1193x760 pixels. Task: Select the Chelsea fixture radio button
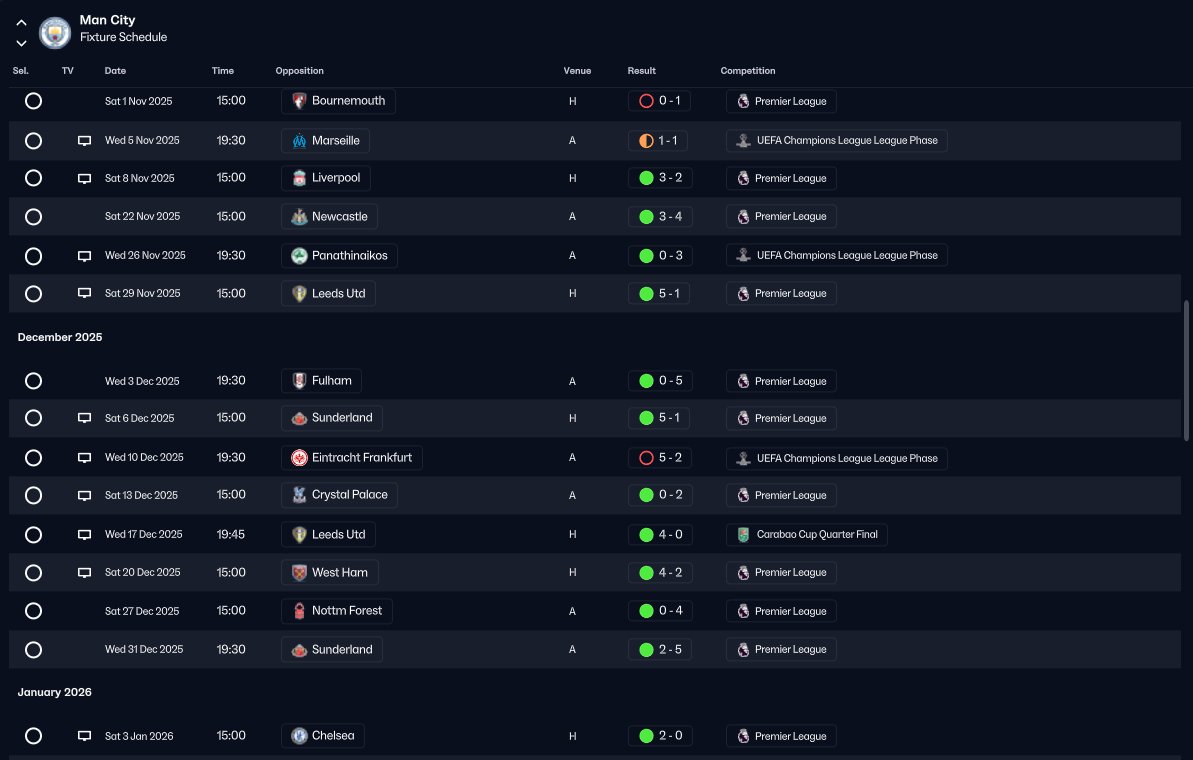pos(33,736)
